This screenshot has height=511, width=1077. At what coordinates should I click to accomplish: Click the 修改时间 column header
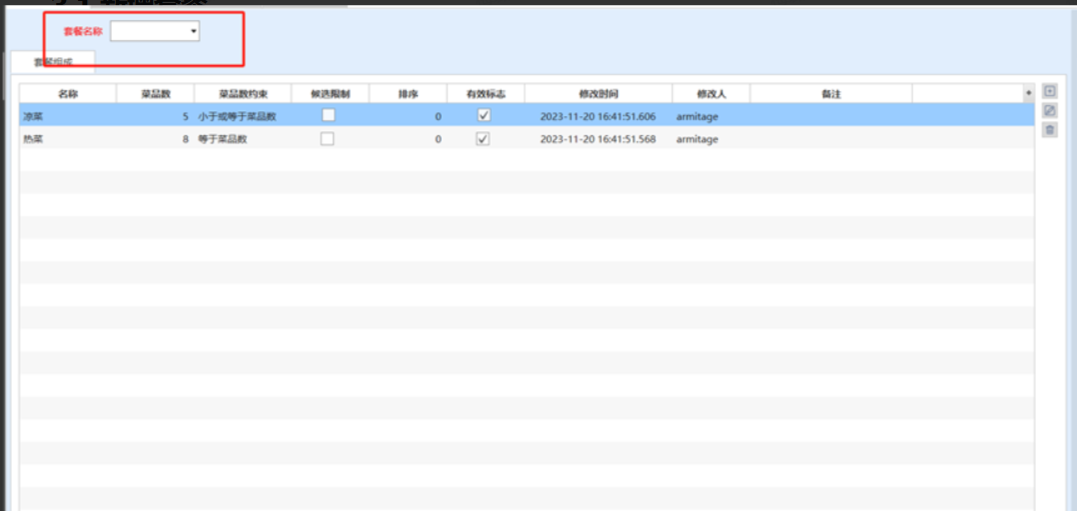598,94
